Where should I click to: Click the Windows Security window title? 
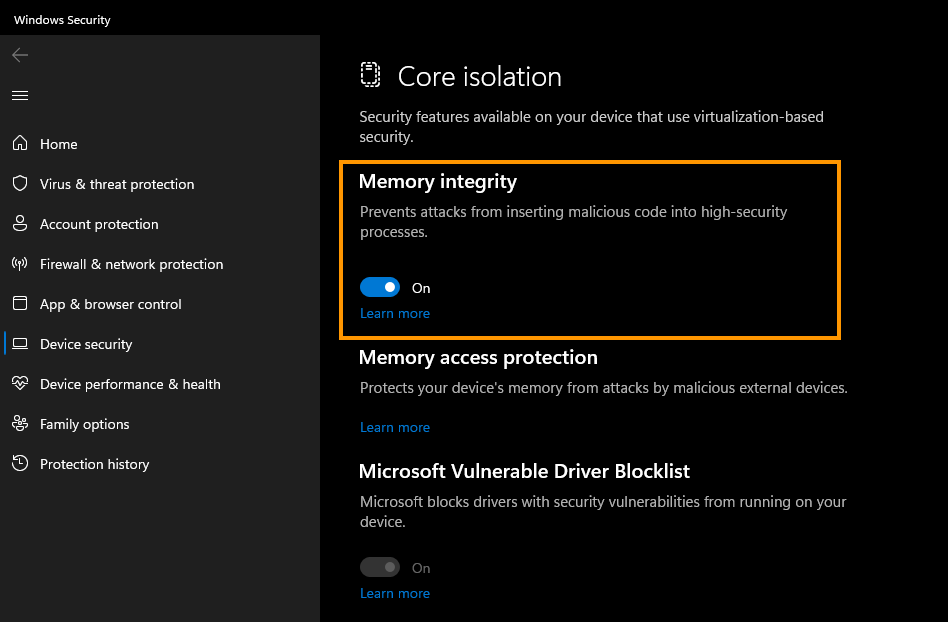pyautogui.click(x=62, y=19)
